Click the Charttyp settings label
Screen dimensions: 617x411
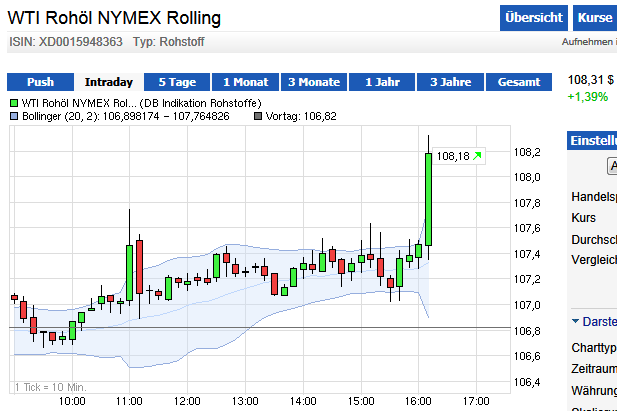tap(594, 348)
